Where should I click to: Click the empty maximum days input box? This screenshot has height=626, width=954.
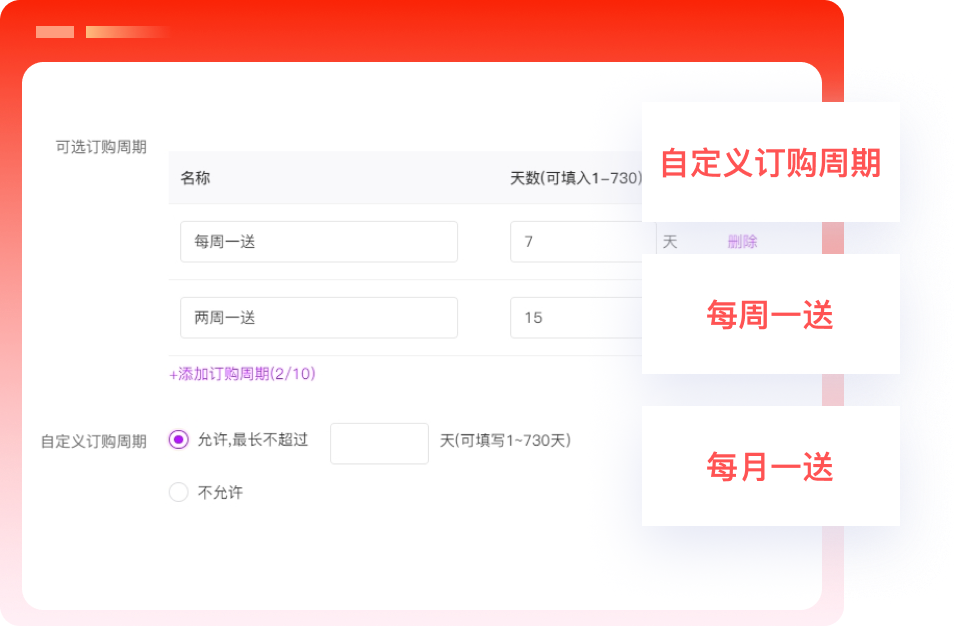click(379, 443)
